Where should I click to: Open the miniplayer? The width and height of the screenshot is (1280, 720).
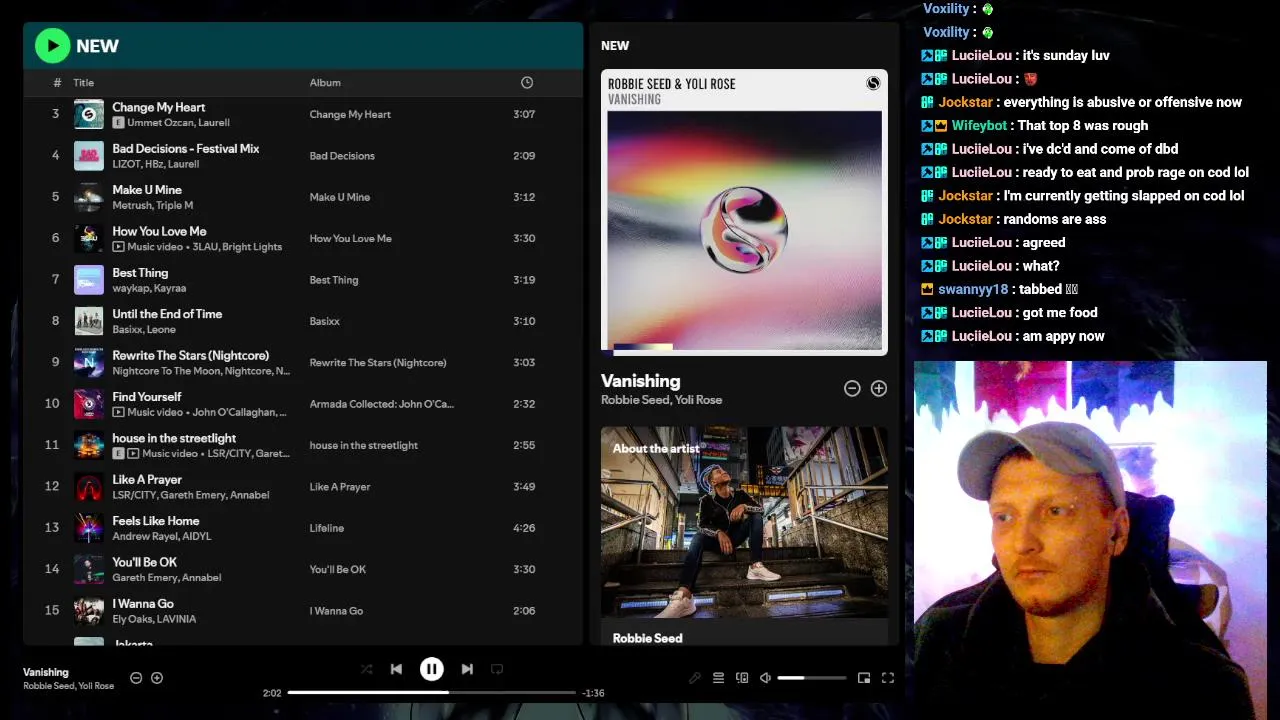pos(864,678)
